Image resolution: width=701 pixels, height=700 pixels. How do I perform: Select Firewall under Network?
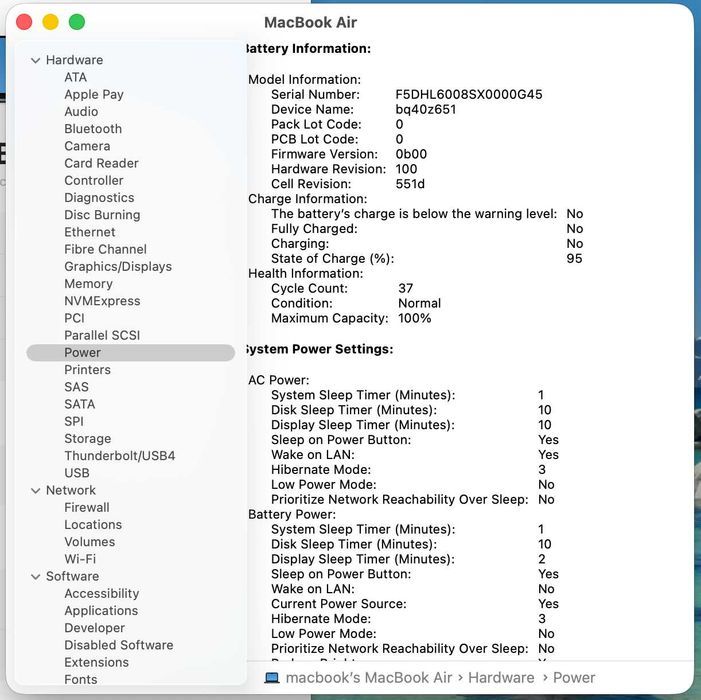(x=87, y=508)
